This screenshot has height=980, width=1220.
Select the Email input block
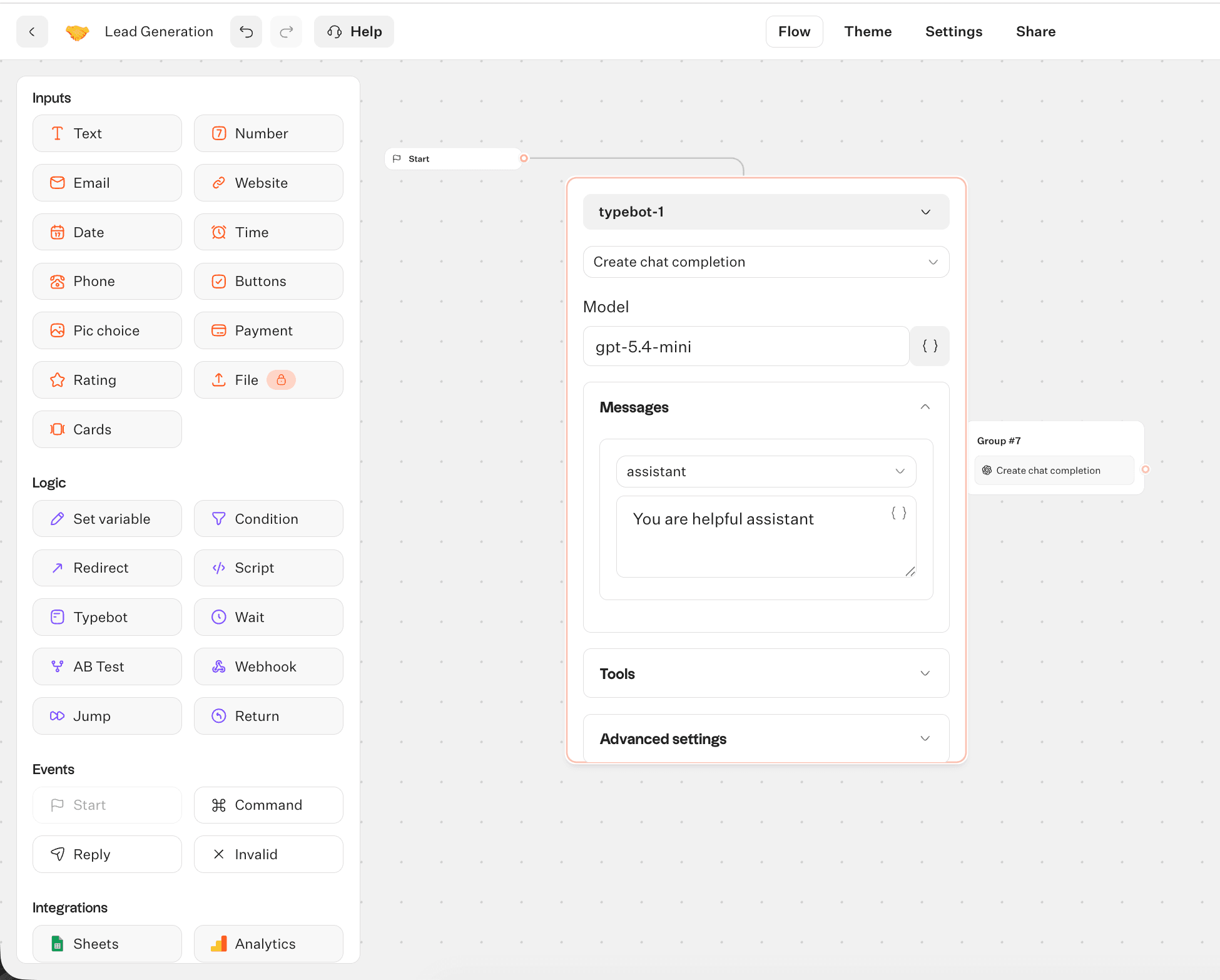pyautogui.click(x=107, y=183)
